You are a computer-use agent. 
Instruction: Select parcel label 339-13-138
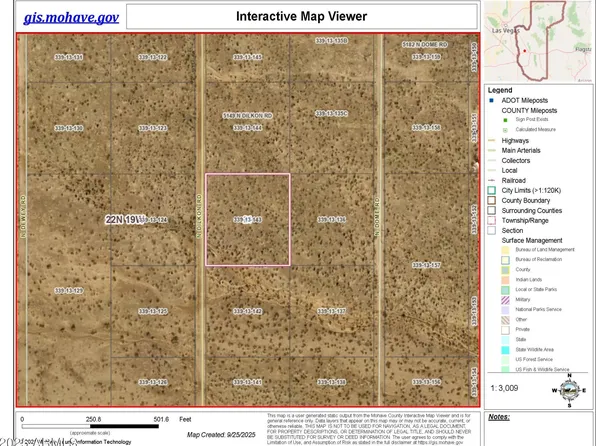[331, 382]
